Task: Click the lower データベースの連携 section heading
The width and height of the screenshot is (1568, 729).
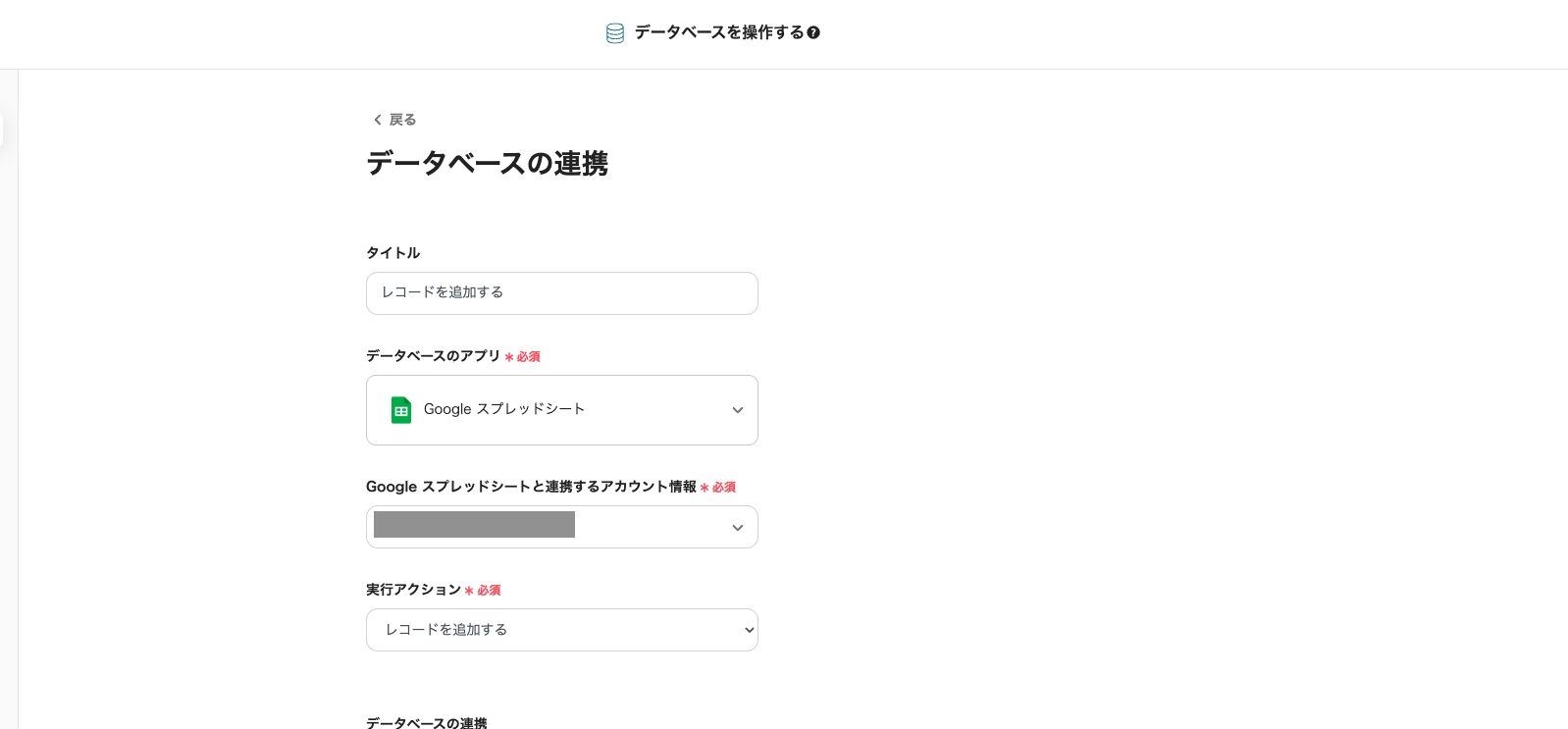Action: (426, 723)
